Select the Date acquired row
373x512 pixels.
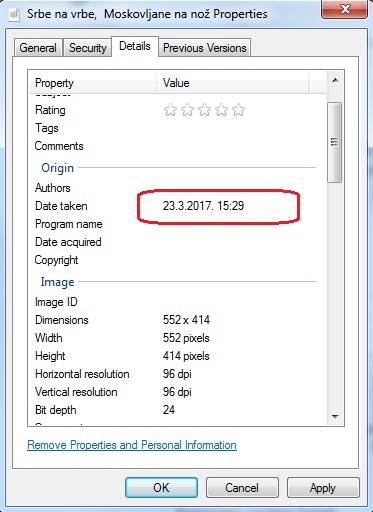pyautogui.click(x=177, y=242)
